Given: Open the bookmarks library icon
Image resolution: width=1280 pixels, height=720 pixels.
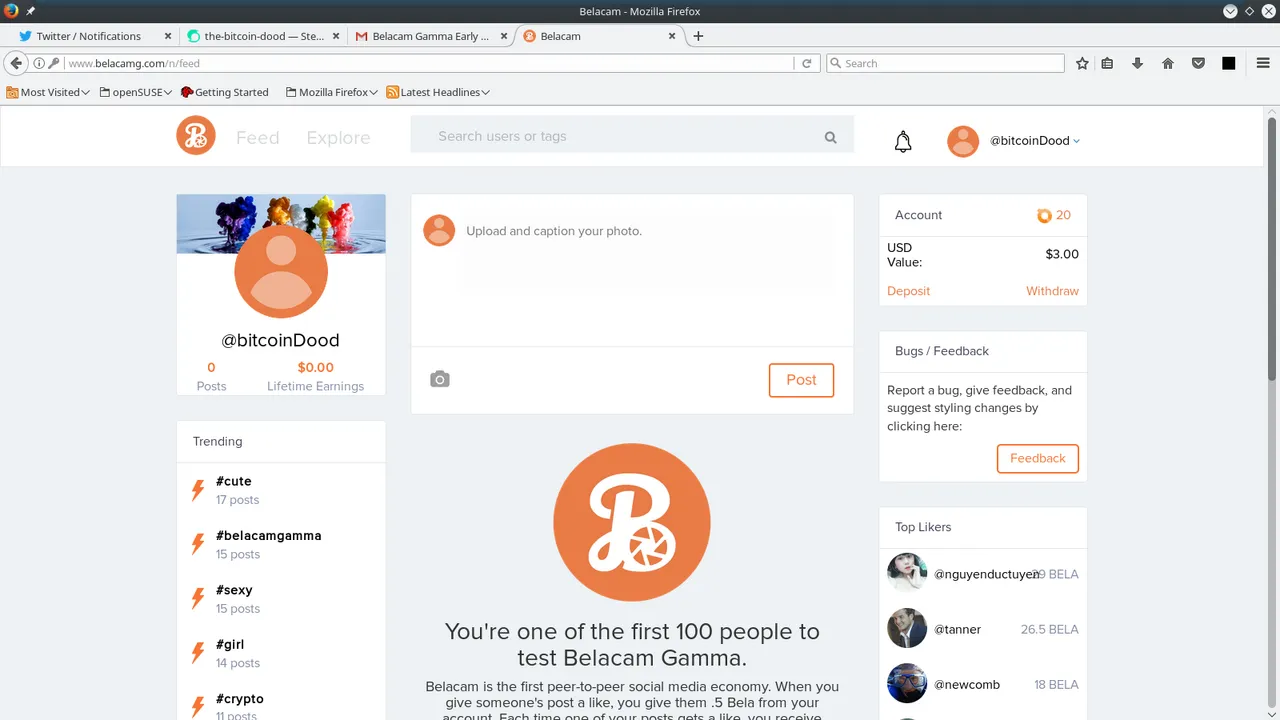Looking at the screenshot, I should point(1107,63).
